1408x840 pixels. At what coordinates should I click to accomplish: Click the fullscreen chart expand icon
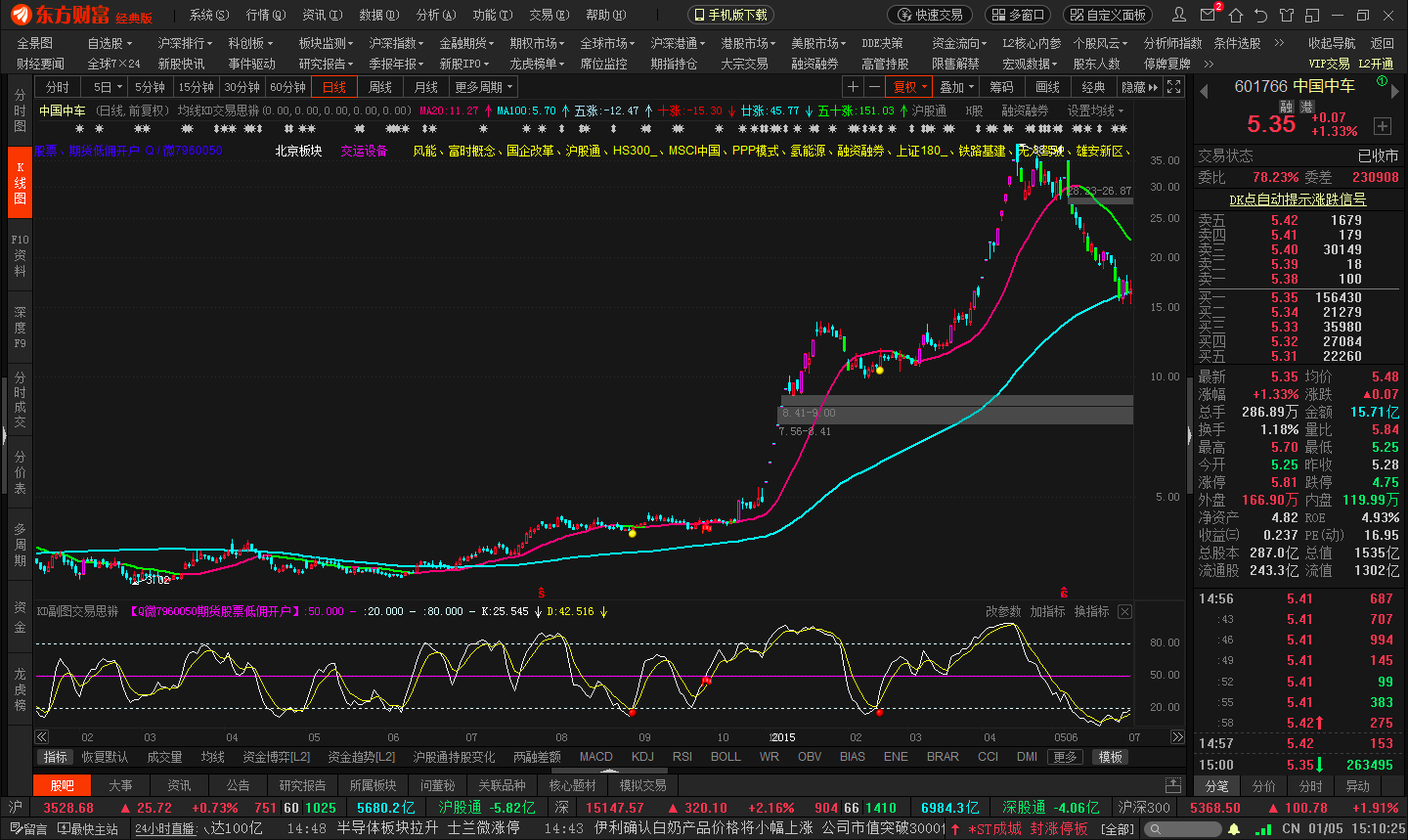[x=1174, y=87]
